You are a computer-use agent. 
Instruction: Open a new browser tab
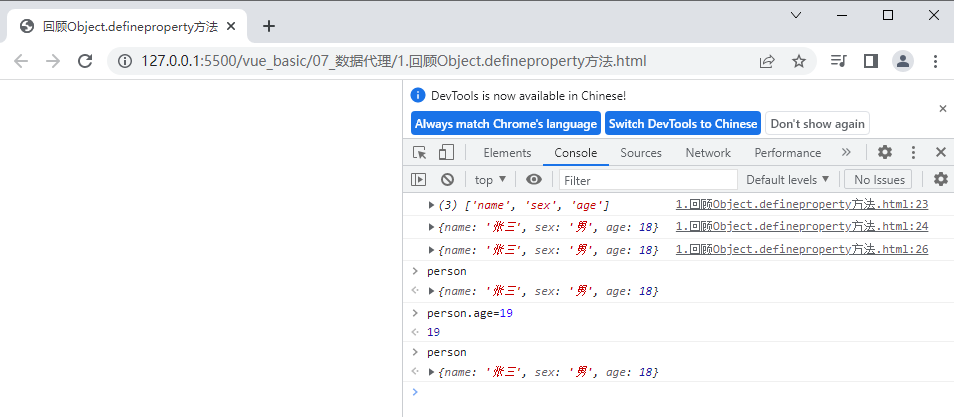[268, 26]
